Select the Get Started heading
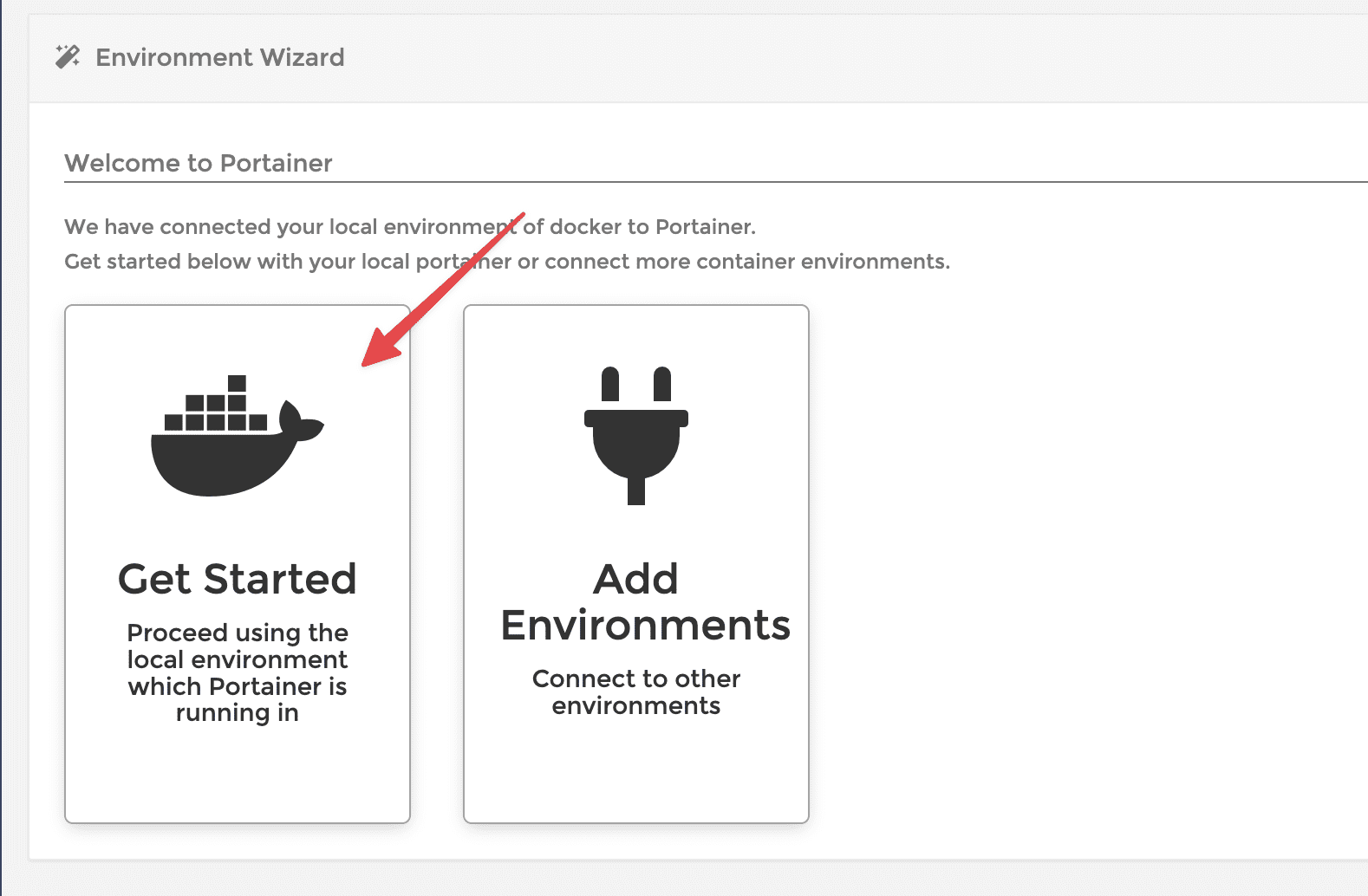The width and height of the screenshot is (1368, 896). point(238,579)
